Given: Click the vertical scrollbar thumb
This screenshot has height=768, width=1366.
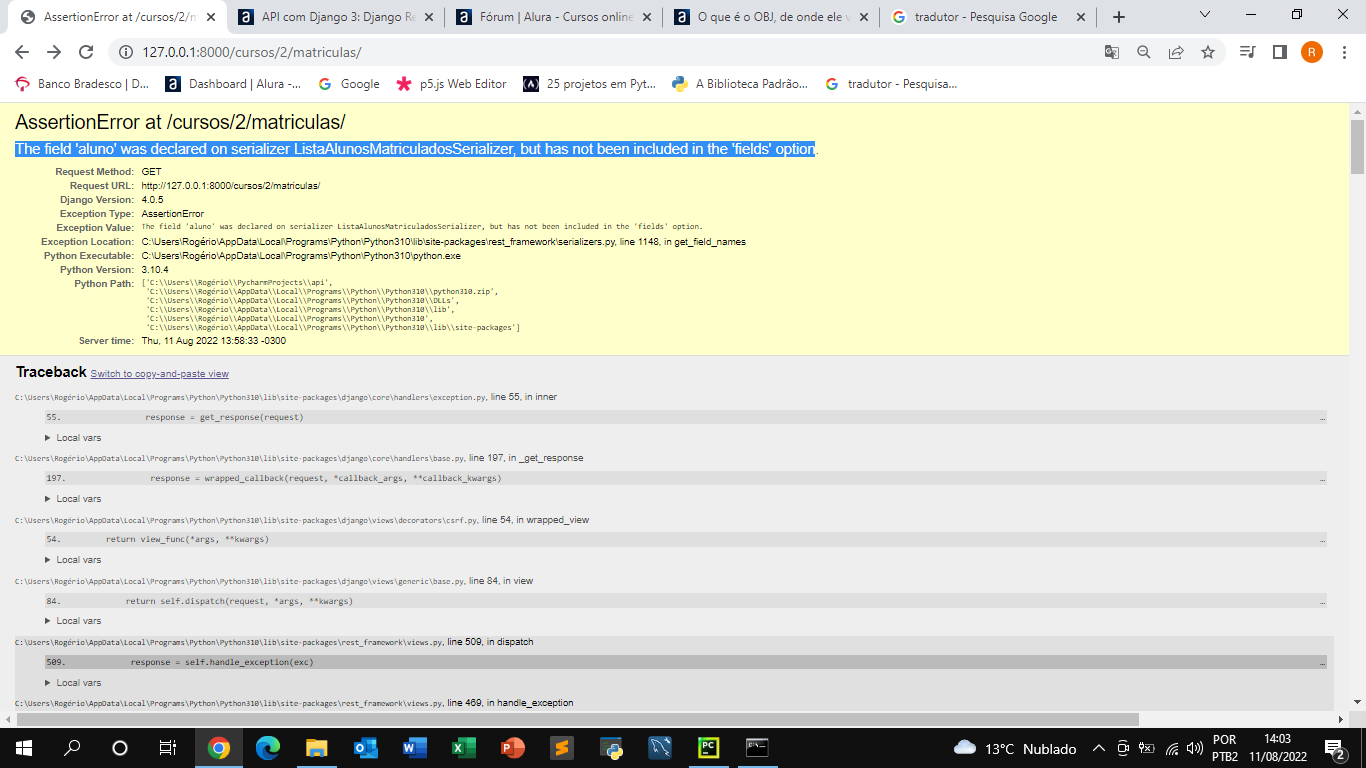Looking at the screenshot, I should [x=1357, y=147].
